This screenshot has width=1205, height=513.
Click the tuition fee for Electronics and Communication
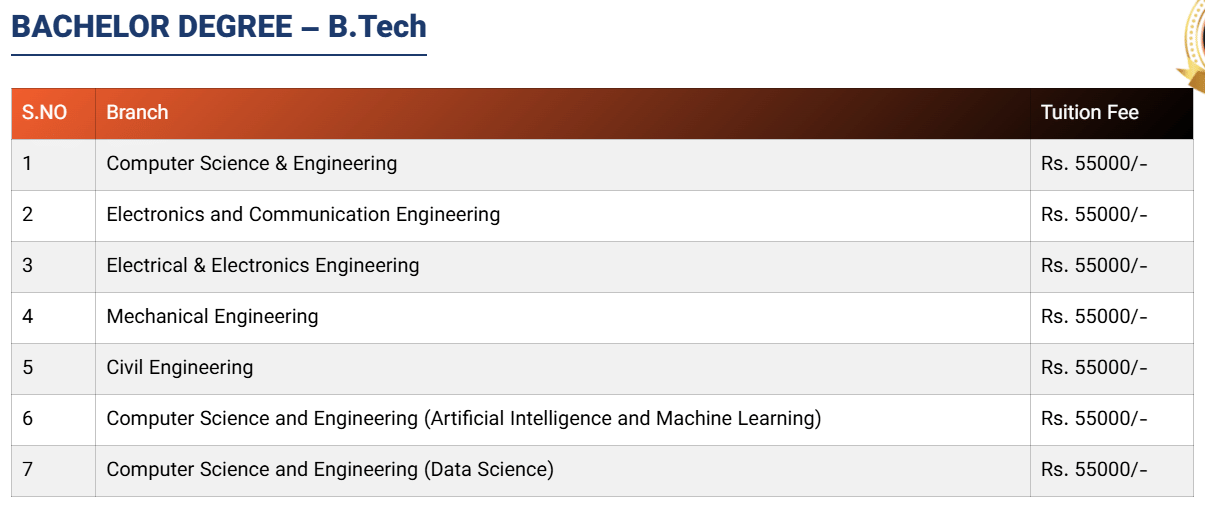(x=1094, y=215)
